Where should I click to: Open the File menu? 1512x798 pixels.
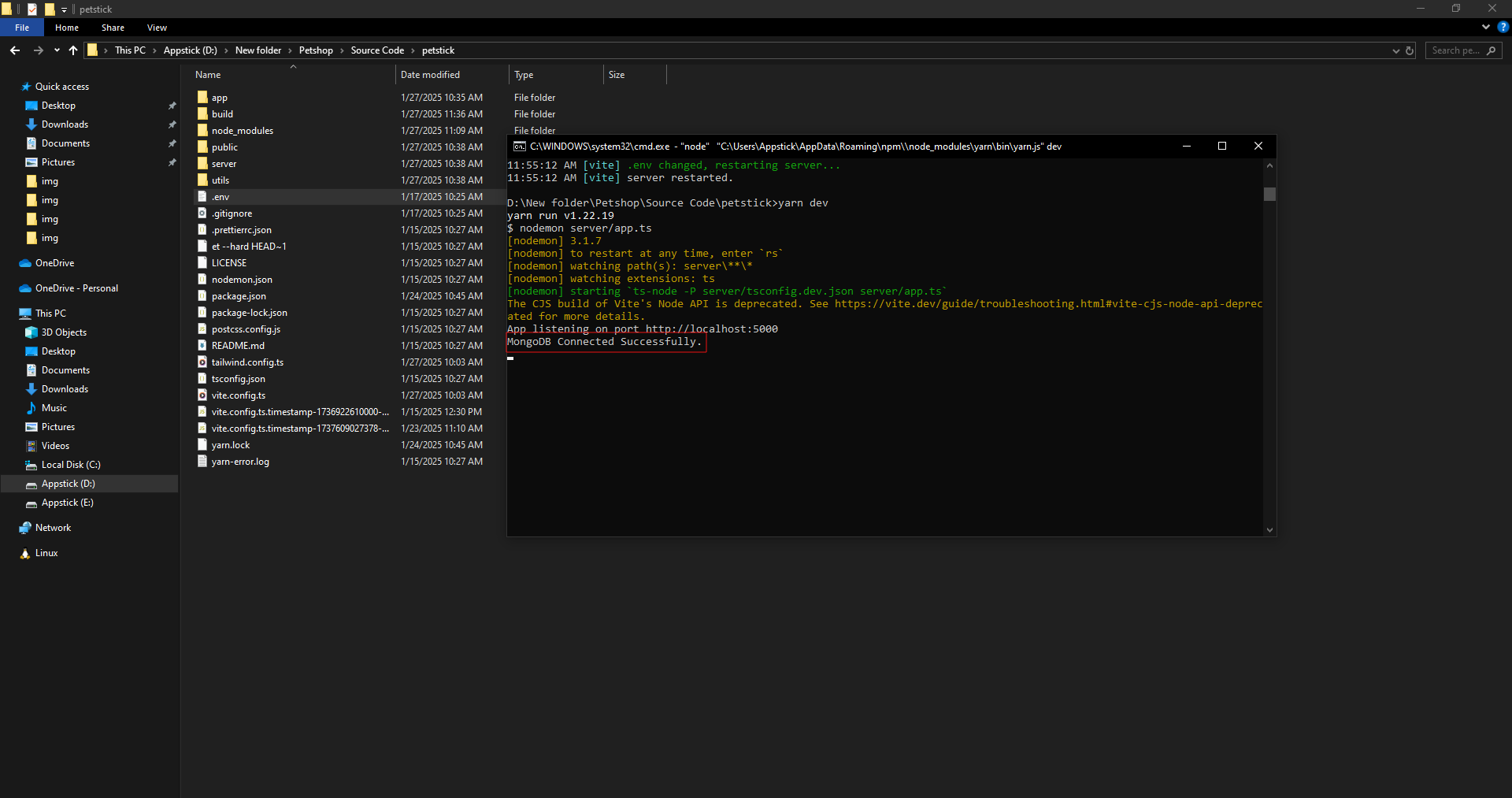point(22,28)
